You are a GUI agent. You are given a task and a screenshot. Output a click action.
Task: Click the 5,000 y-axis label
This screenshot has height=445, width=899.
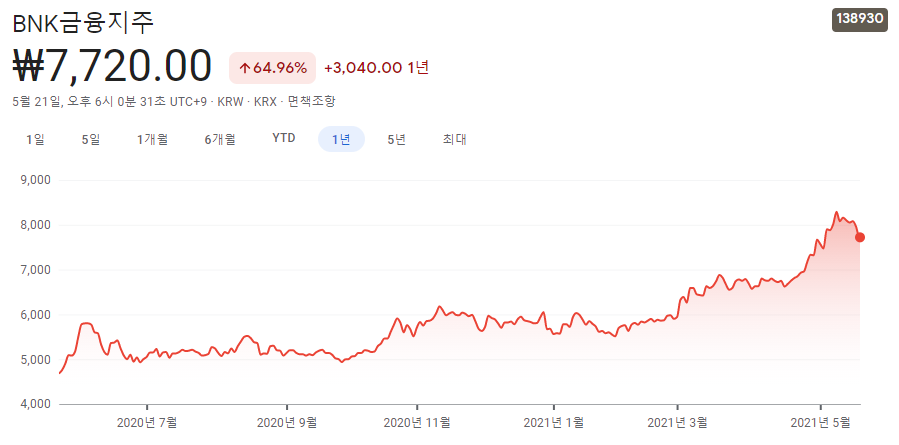point(38,360)
